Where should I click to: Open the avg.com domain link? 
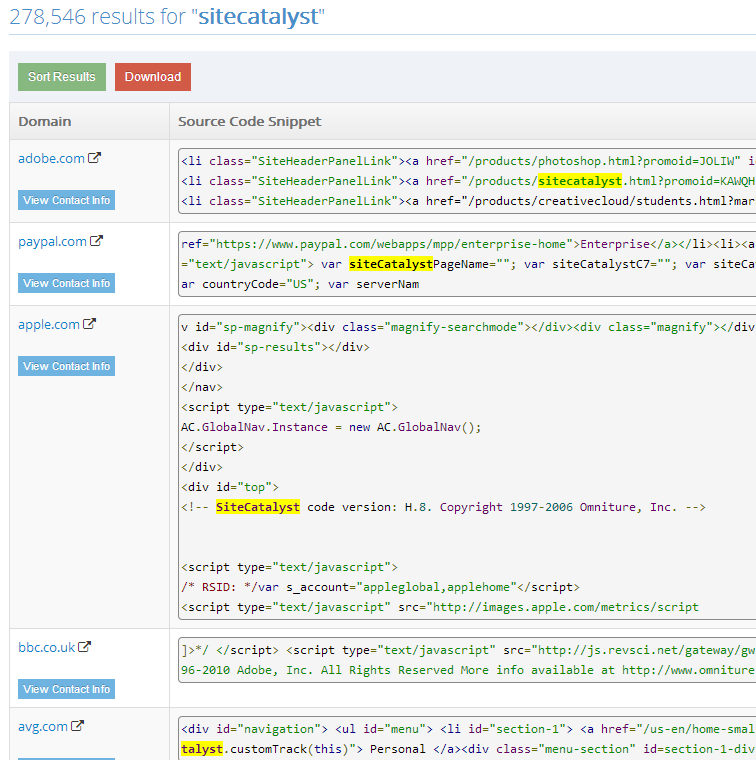pyautogui.click(x=43, y=727)
